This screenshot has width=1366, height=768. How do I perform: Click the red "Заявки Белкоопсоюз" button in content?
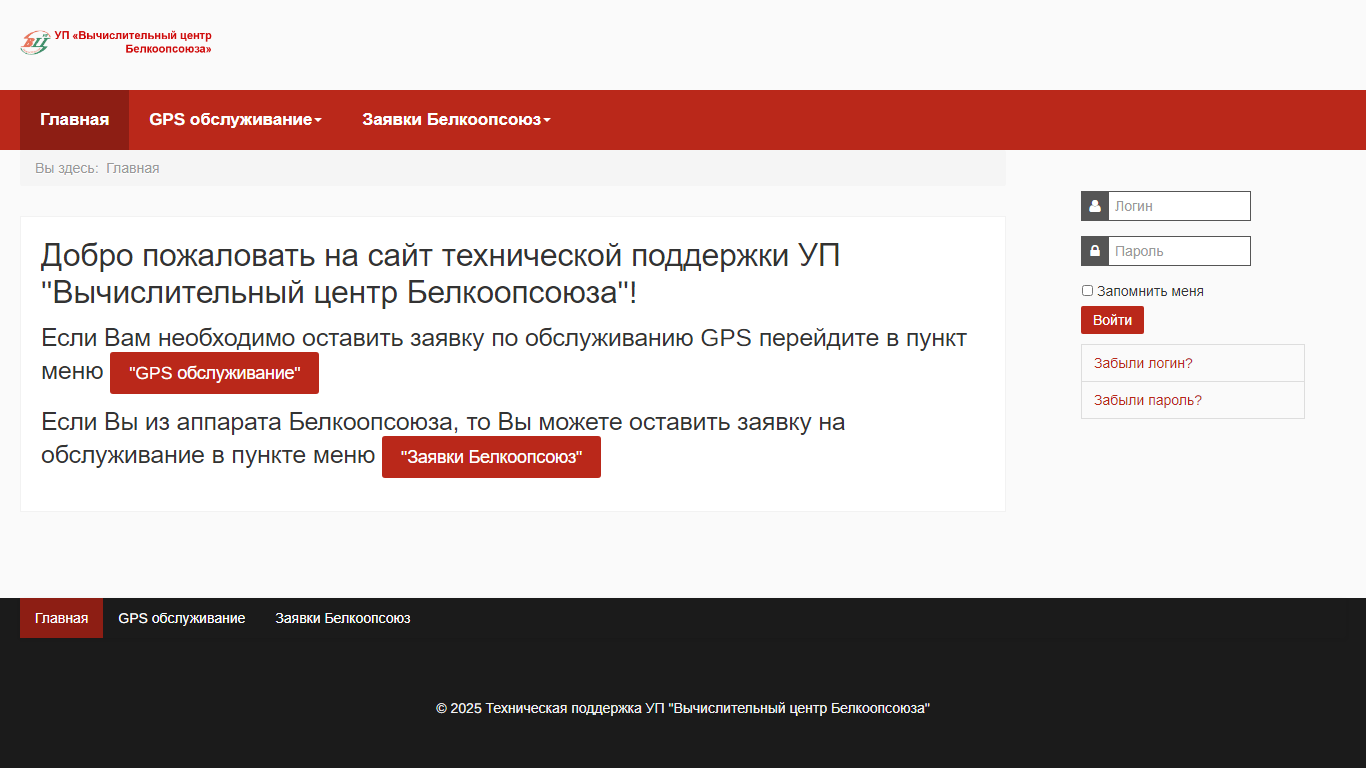point(491,457)
